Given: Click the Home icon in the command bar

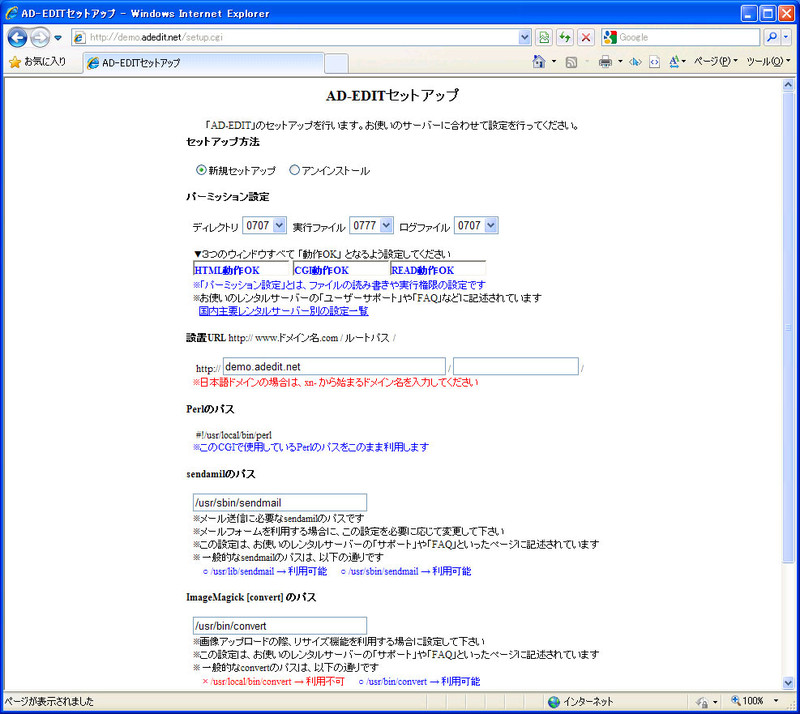Looking at the screenshot, I should tap(539, 62).
